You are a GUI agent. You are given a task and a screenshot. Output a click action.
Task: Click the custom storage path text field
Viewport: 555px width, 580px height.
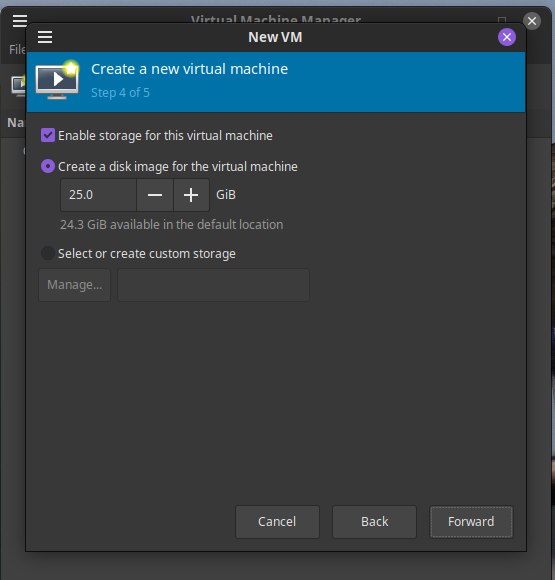pyautogui.click(x=213, y=285)
